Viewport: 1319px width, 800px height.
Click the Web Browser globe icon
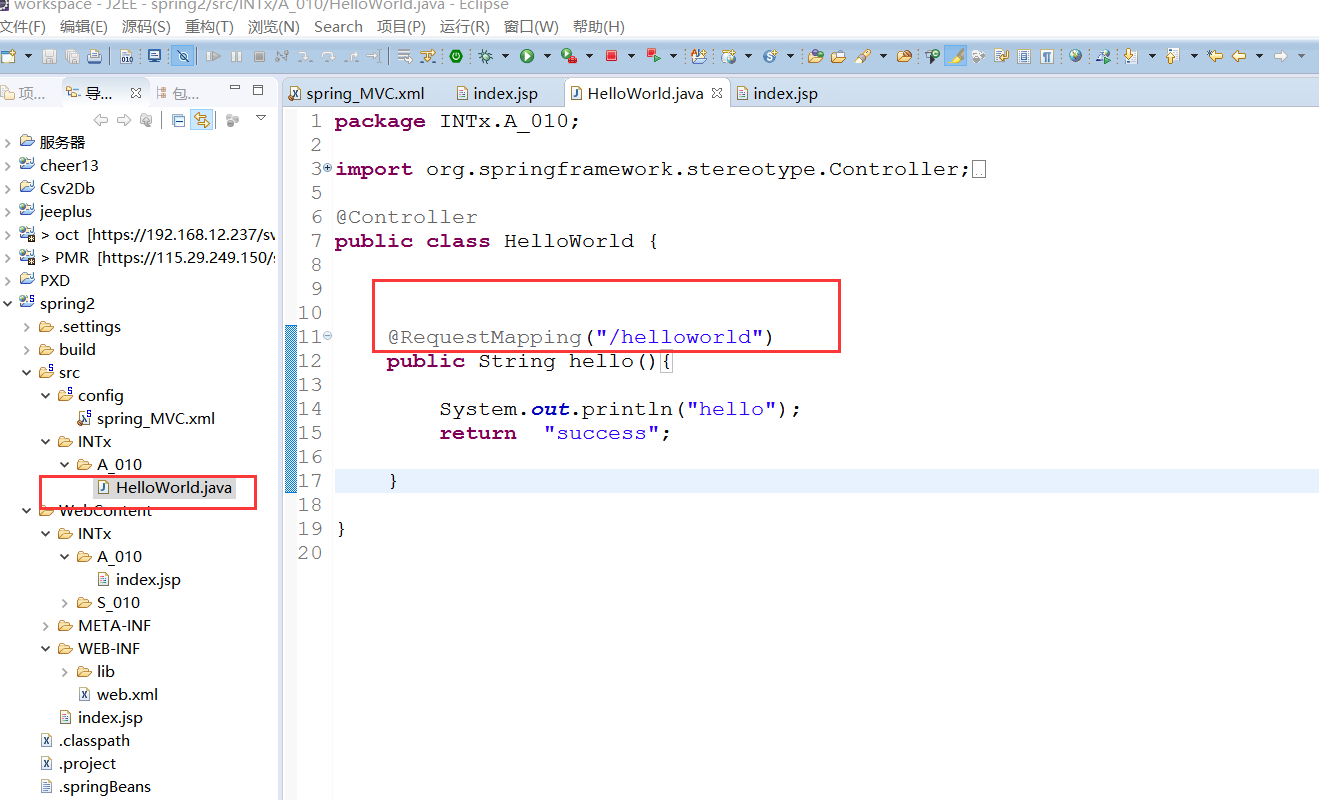[x=1075, y=56]
